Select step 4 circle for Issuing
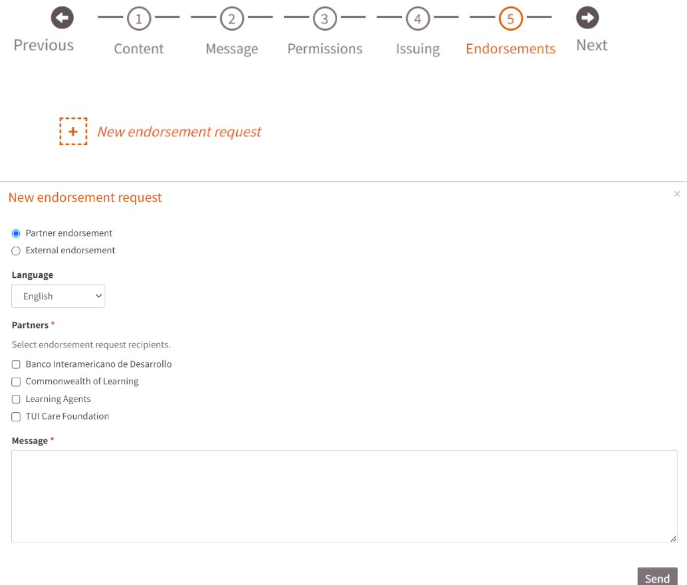This screenshot has height=585, width=687. [x=418, y=19]
